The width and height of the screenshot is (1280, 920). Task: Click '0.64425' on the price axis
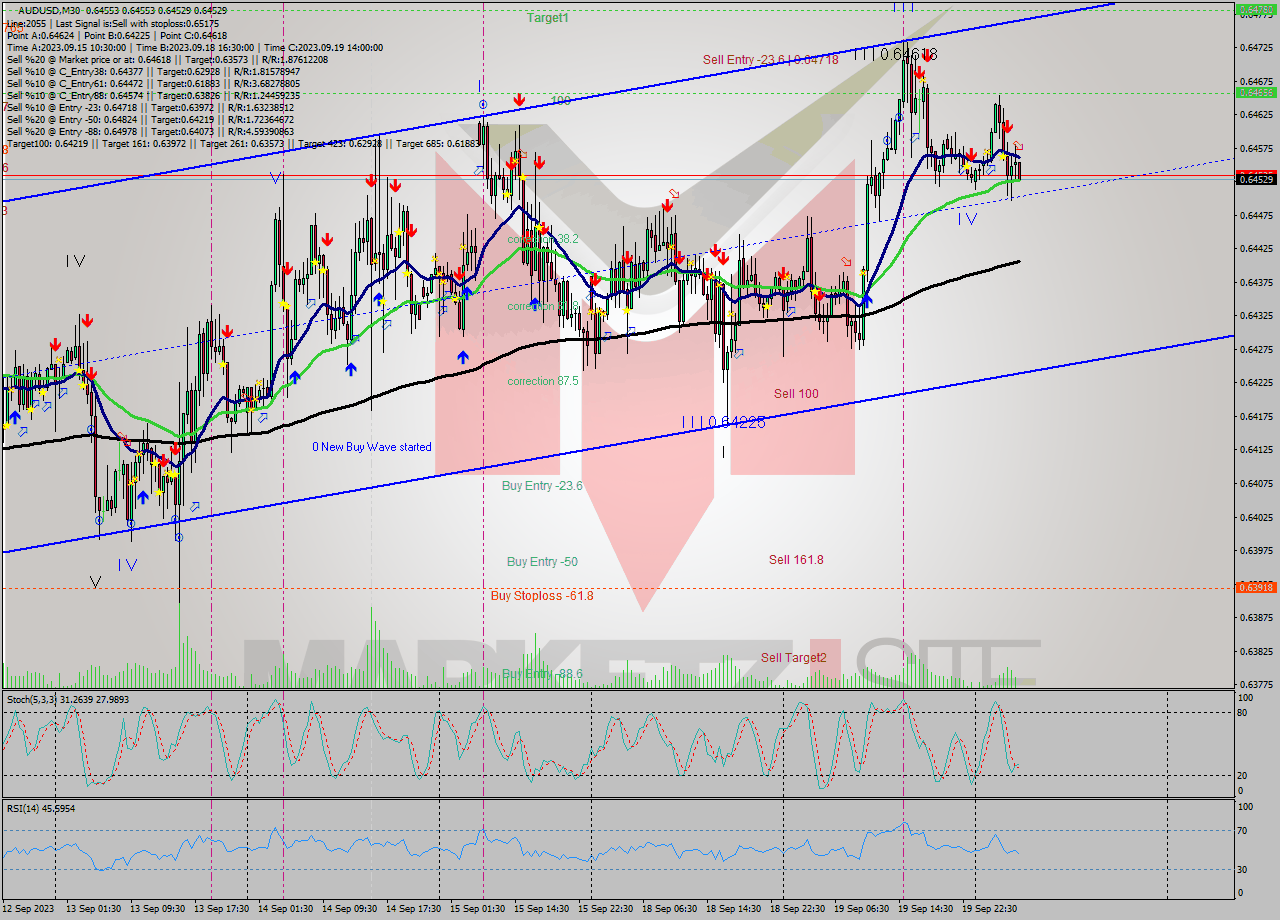[1257, 249]
